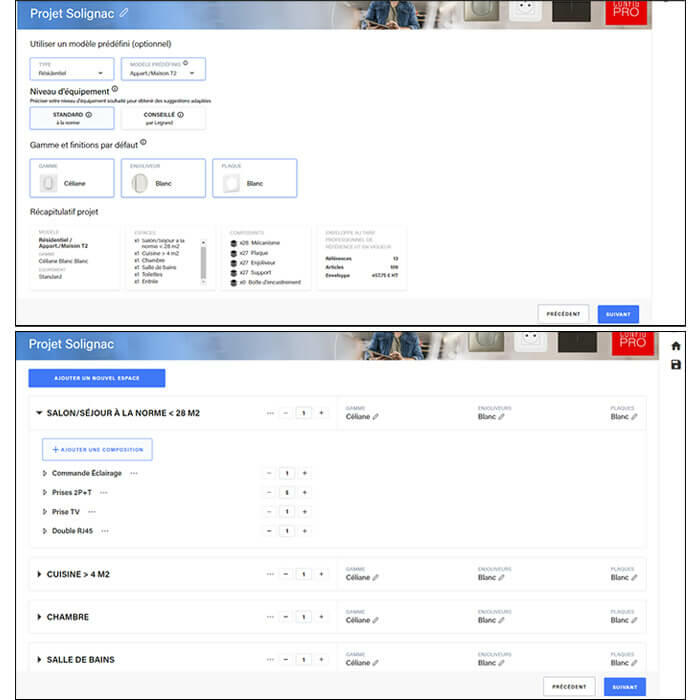Edit Cuisine Plaques Blanc

tap(634, 577)
